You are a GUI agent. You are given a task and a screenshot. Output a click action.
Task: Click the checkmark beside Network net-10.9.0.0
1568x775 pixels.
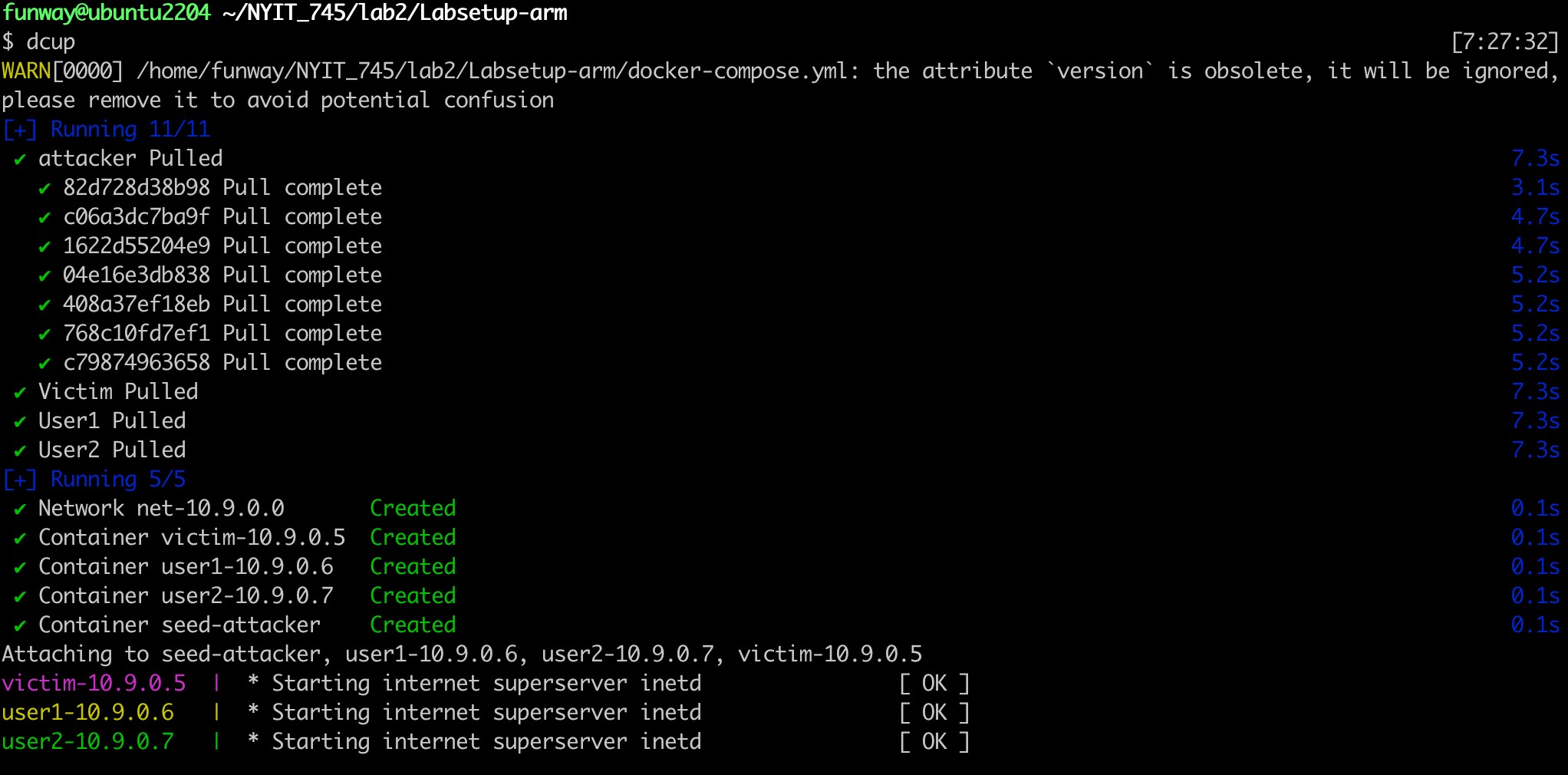coord(20,510)
